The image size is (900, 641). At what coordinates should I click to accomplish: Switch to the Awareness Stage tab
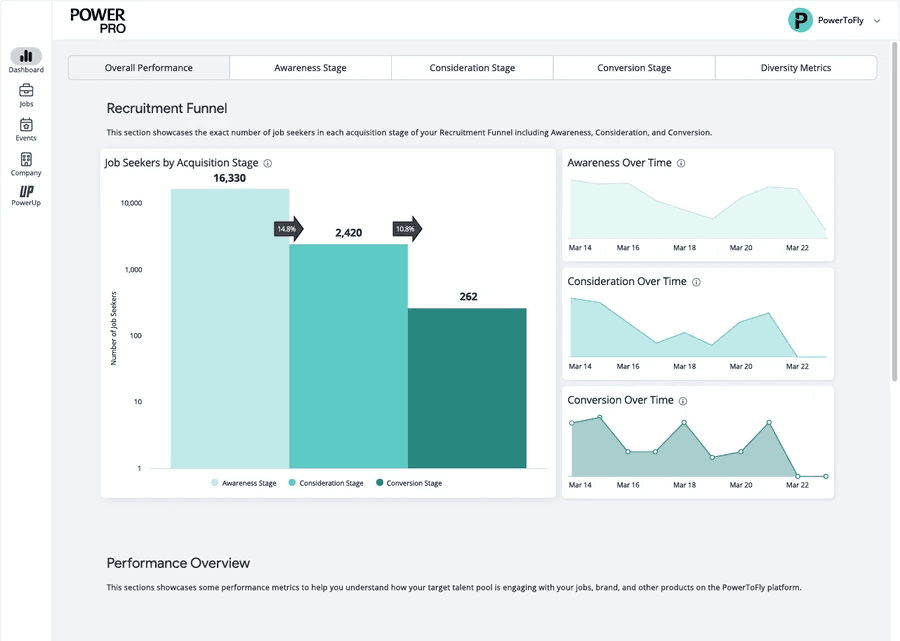[x=310, y=68]
